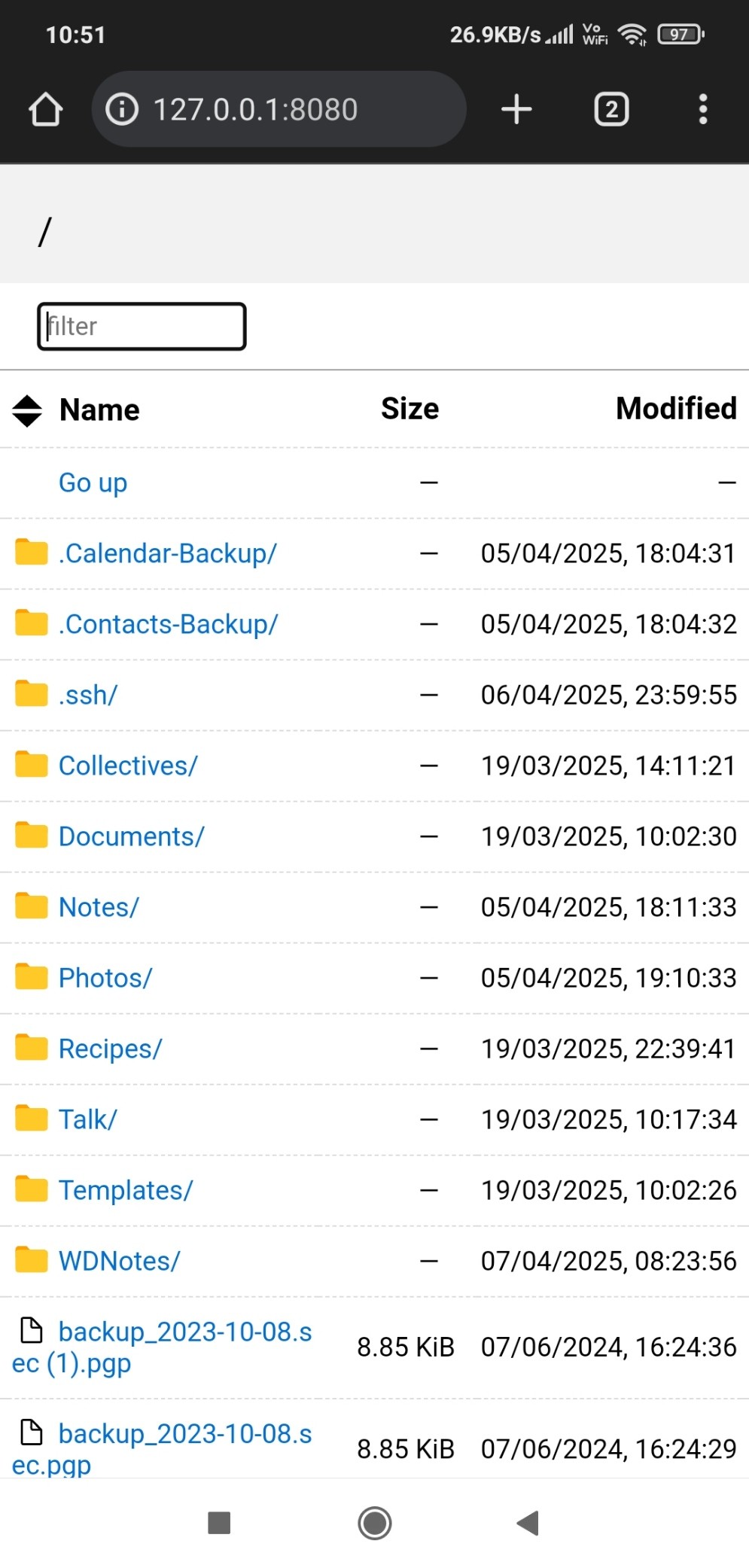Open the WDNotes/ folder link
749x1568 pixels.
[x=120, y=1261]
